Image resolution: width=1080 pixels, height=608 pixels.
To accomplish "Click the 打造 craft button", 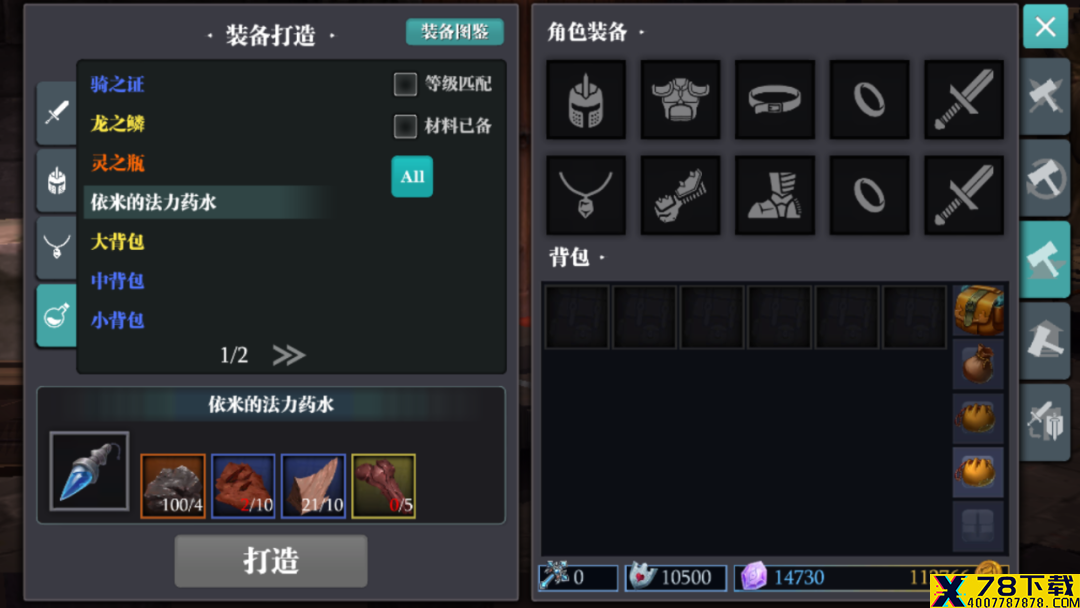I will [x=271, y=561].
